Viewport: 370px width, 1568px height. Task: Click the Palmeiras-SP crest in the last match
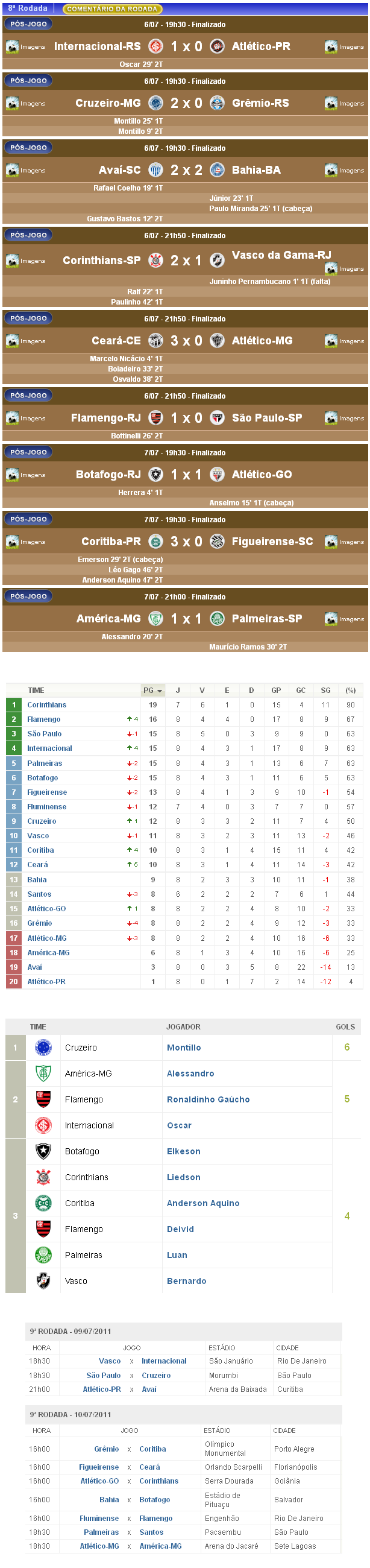(x=218, y=618)
